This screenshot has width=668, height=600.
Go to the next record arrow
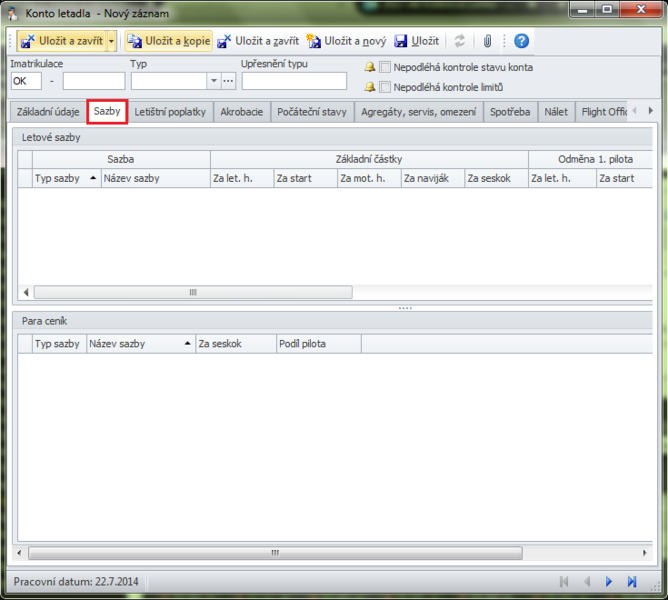609,581
